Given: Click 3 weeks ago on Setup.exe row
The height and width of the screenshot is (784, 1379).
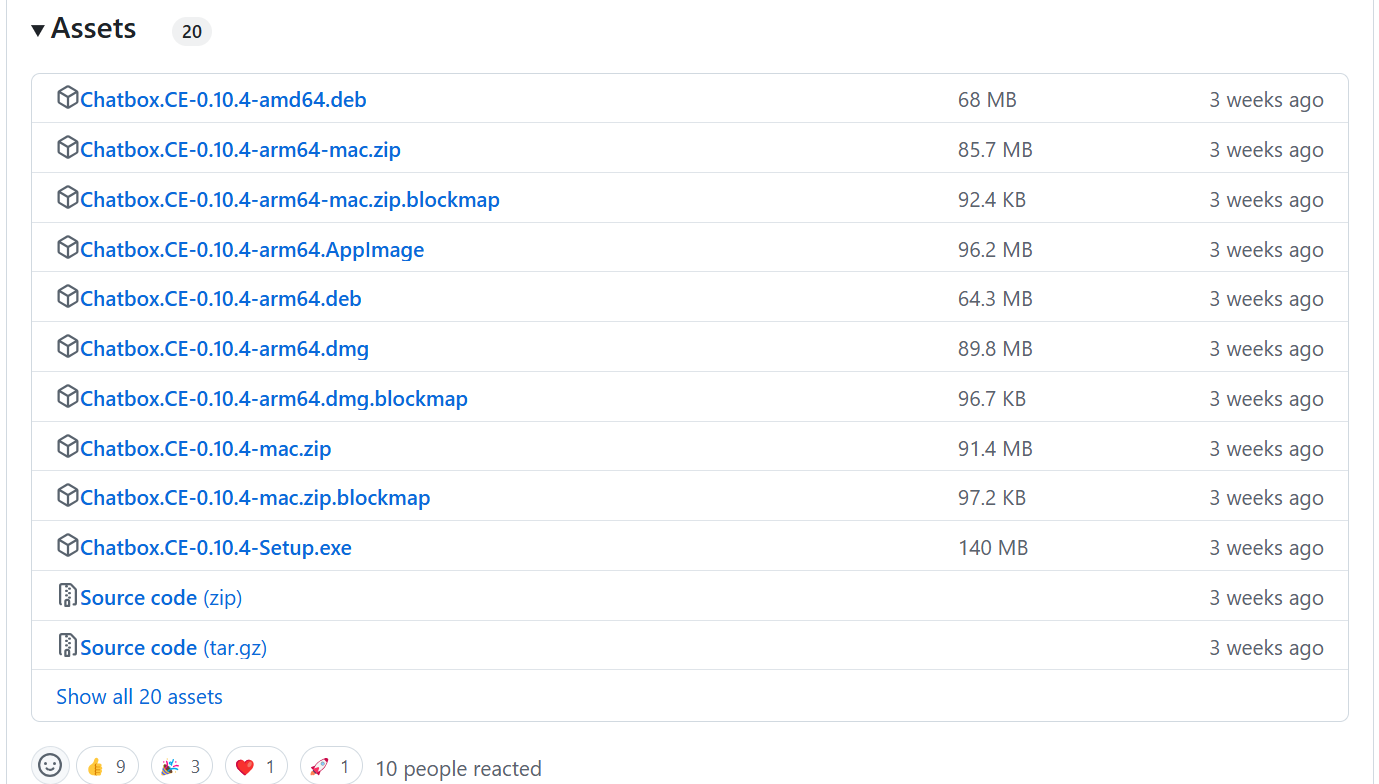Looking at the screenshot, I should pos(1266,548).
